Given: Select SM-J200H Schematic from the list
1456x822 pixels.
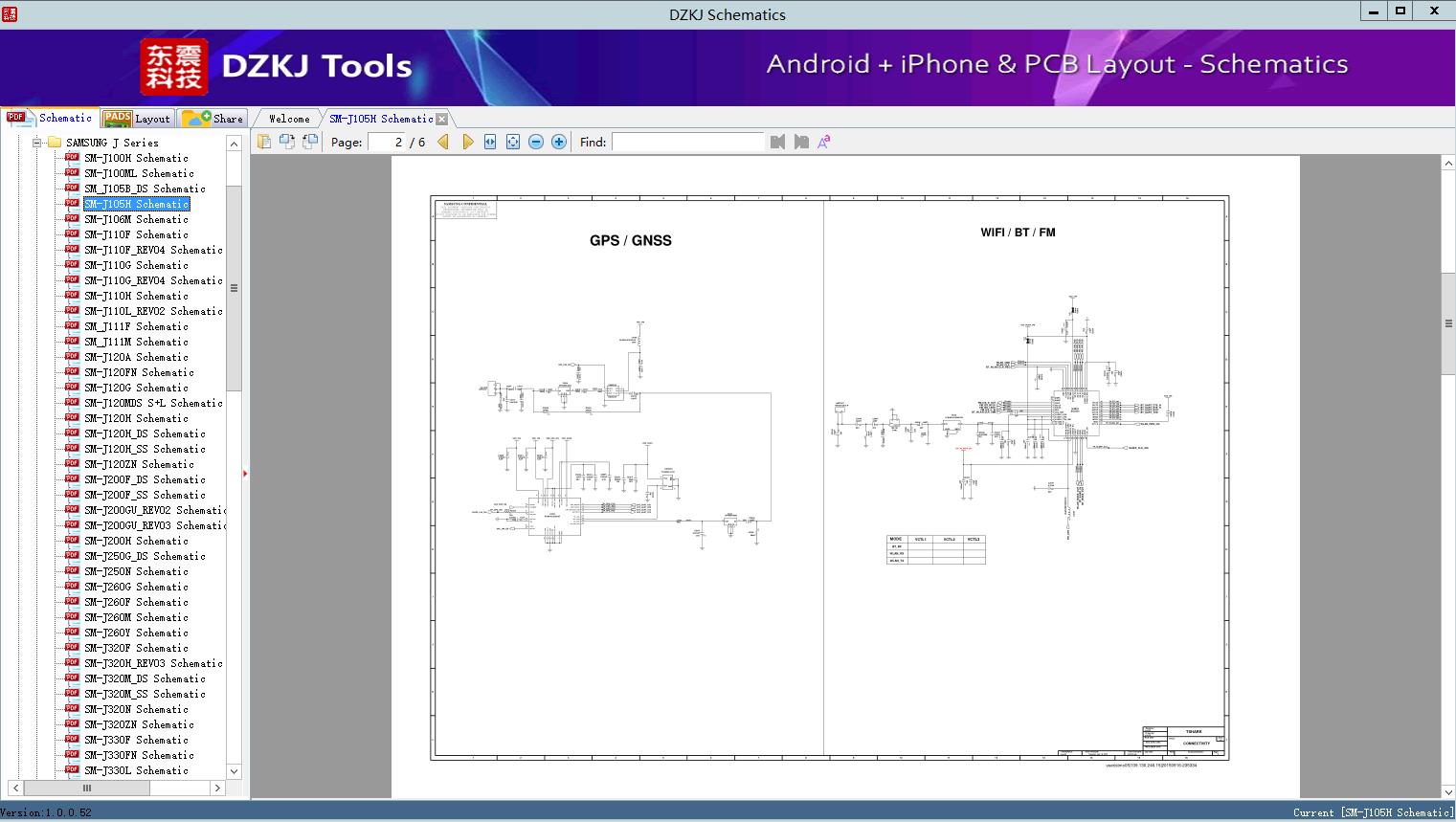Looking at the screenshot, I should click(x=136, y=541).
